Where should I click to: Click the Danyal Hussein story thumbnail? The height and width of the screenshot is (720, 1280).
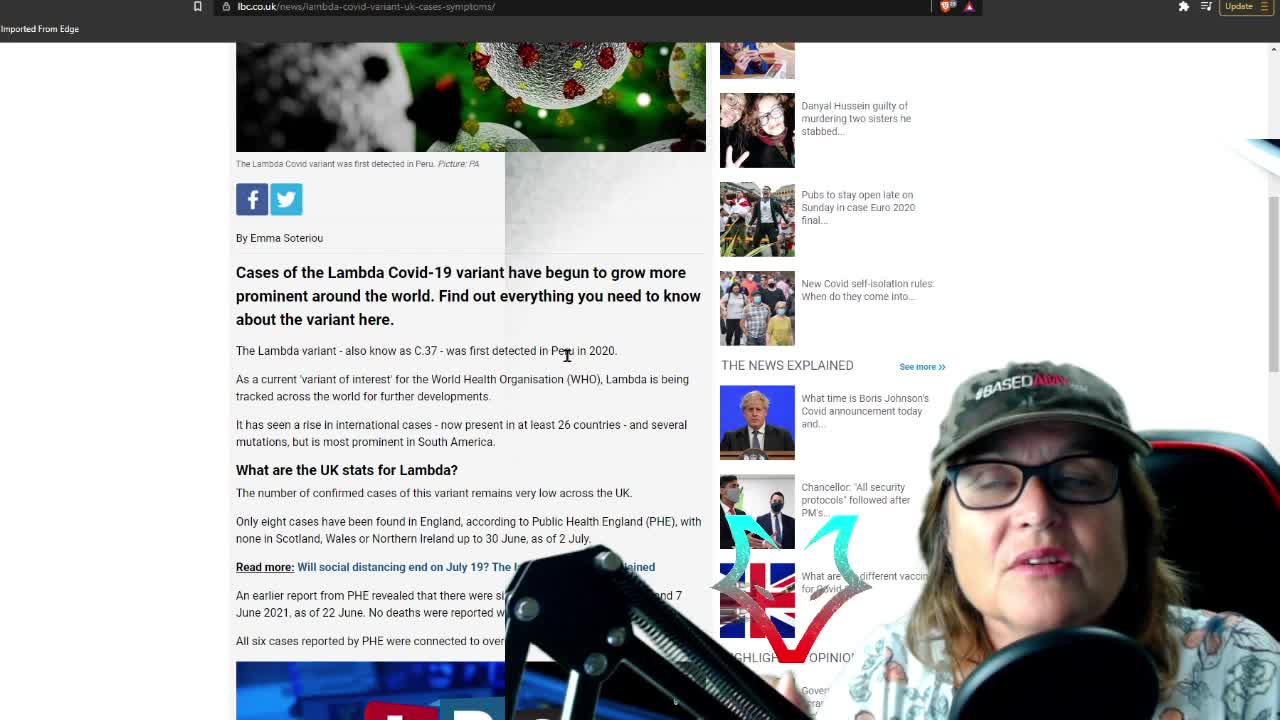(x=757, y=130)
